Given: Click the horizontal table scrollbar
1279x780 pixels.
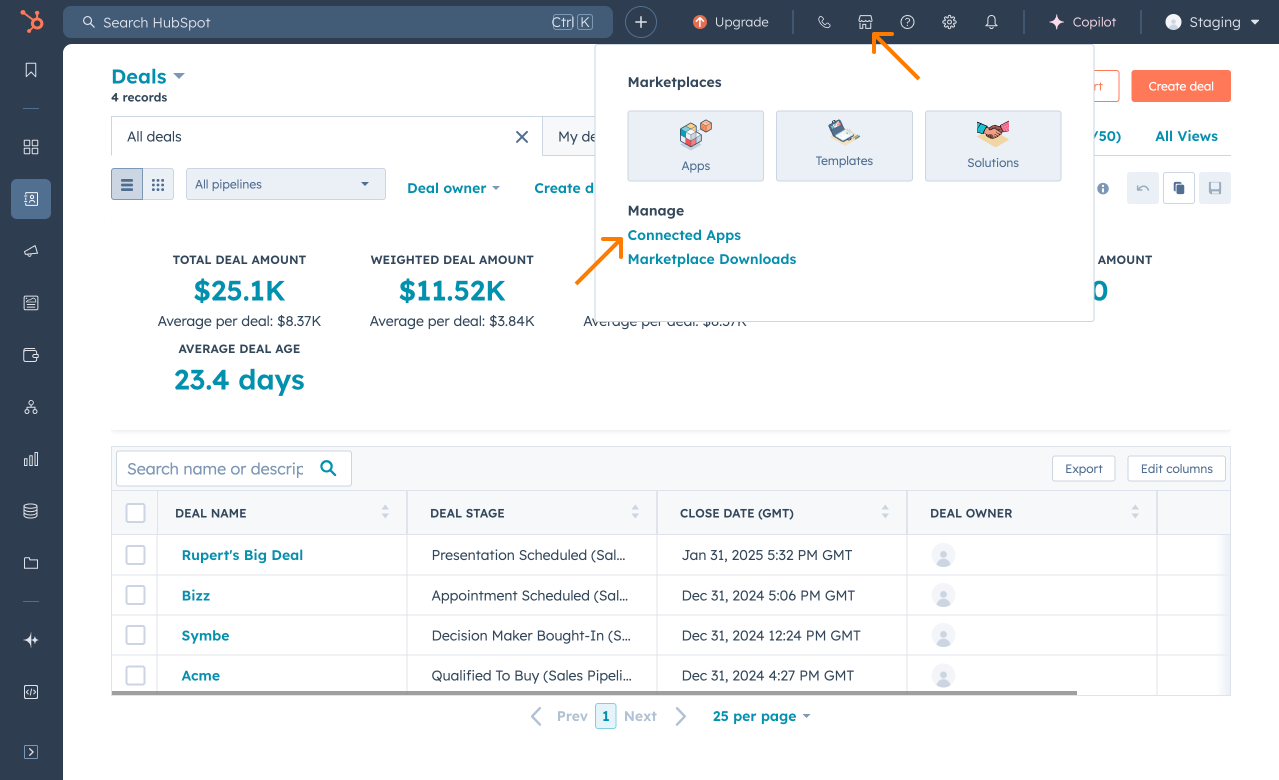Looking at the screenshot, I should (594, 692).
